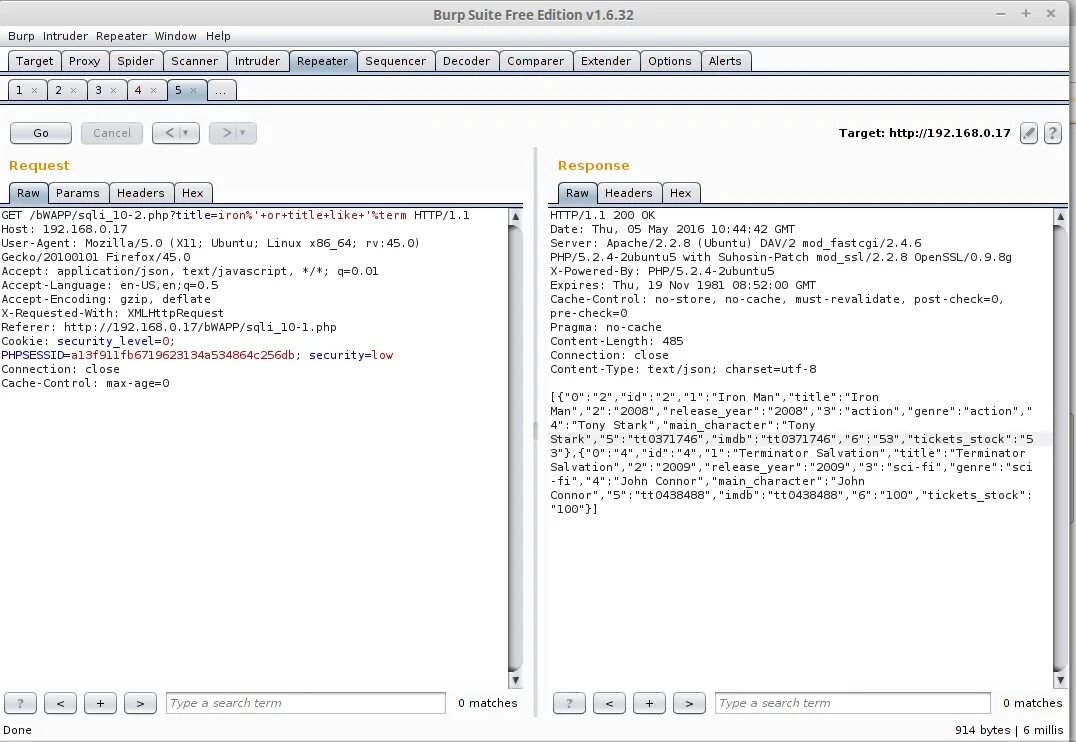Show request Hex tab
1076x742 pixels.
point(193,194)
